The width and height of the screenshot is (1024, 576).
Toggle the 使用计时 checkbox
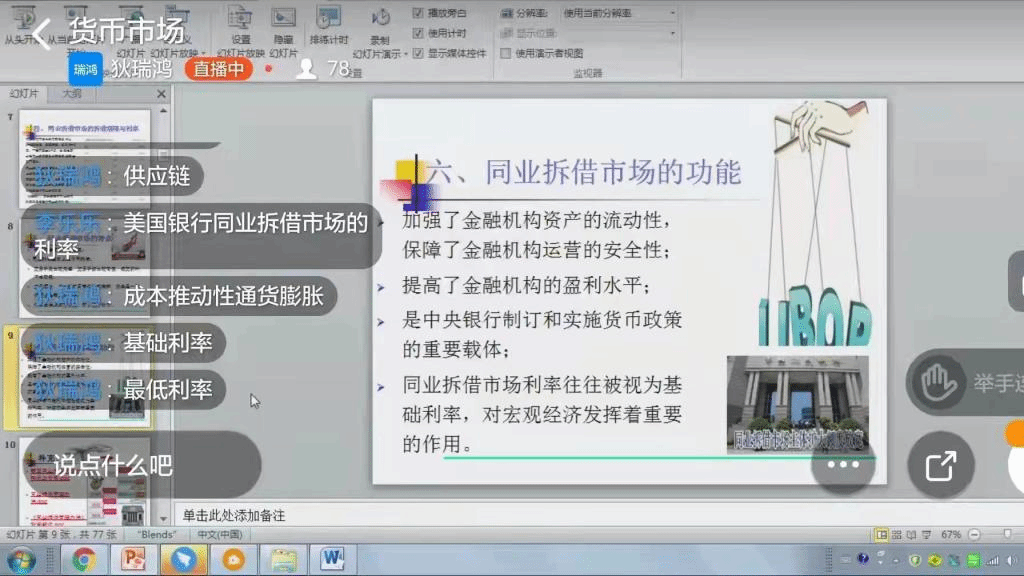pos(418,33)
